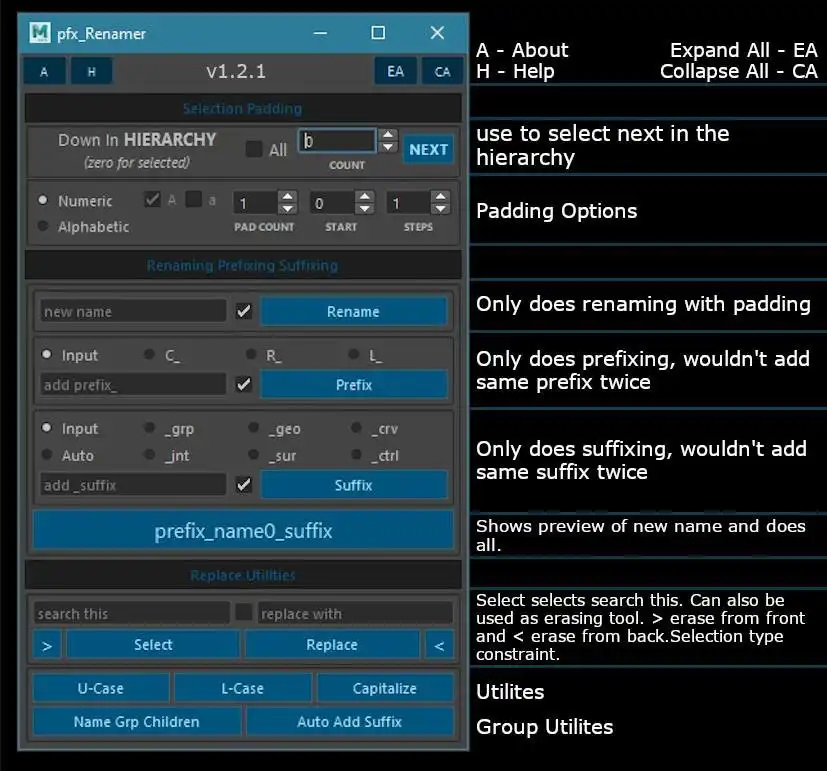This screenshot has width=827, height=771.
Task: Click the NEXT button
Action: tap(428, 150)
